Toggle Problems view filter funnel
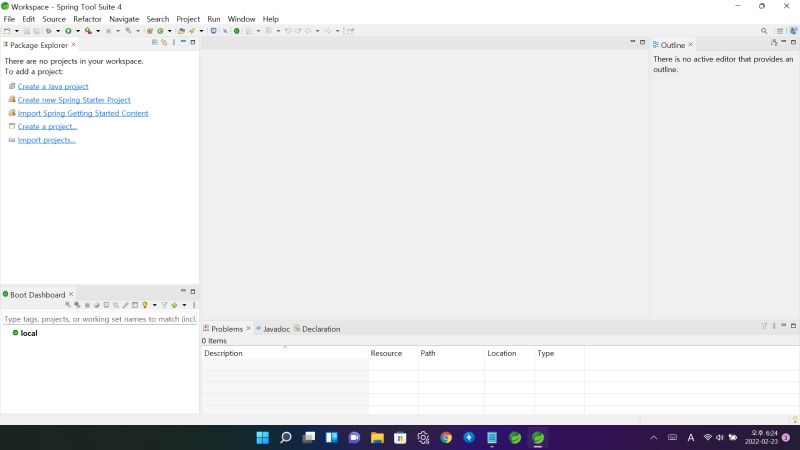This screenshot has width=800, height=450. pos(764,326)
